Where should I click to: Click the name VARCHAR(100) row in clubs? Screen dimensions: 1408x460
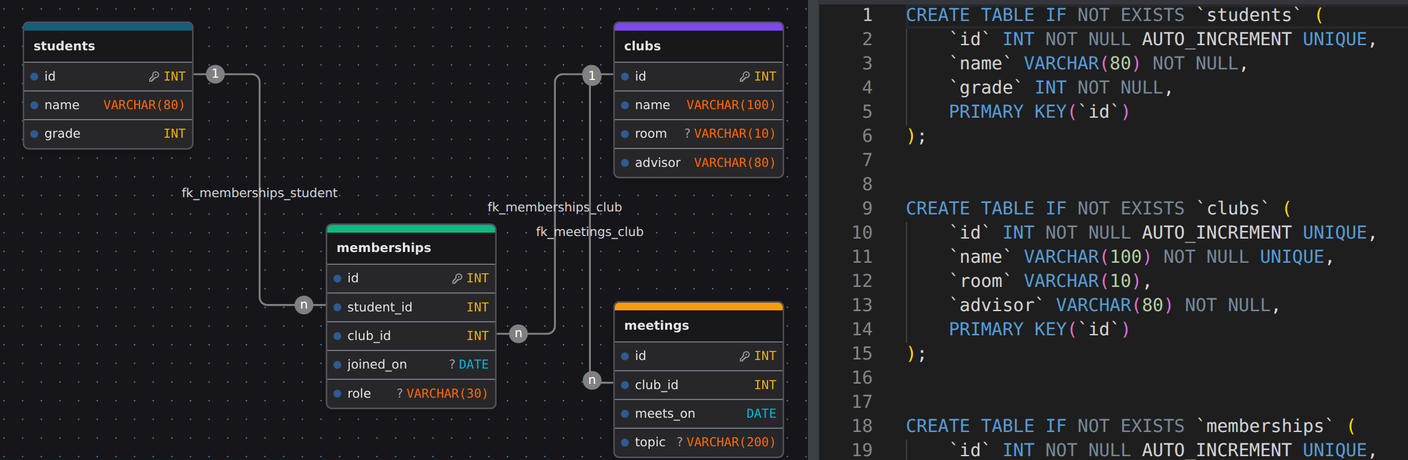(x=698, y=105)
